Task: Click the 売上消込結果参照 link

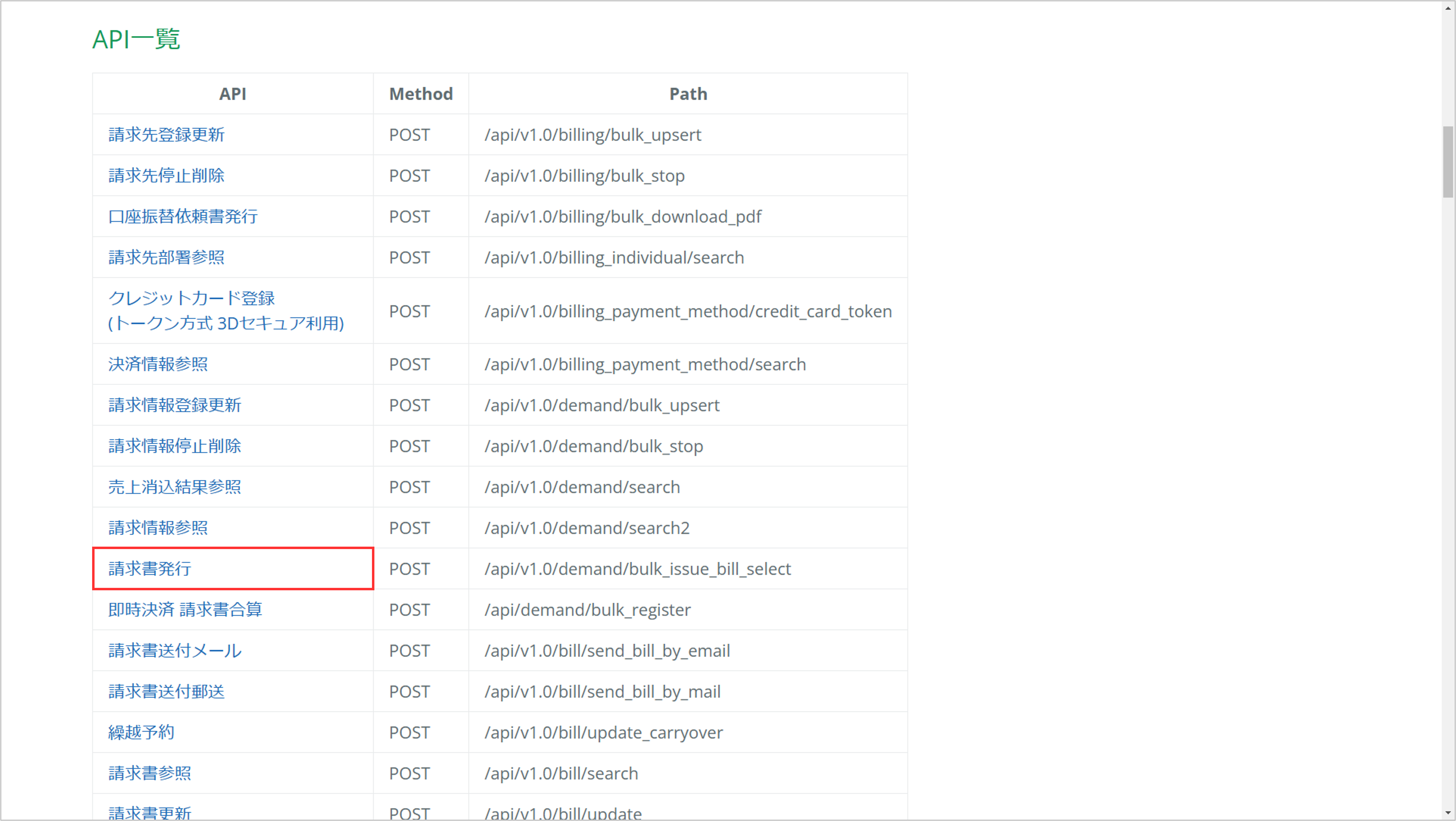Action: [175, 487]
